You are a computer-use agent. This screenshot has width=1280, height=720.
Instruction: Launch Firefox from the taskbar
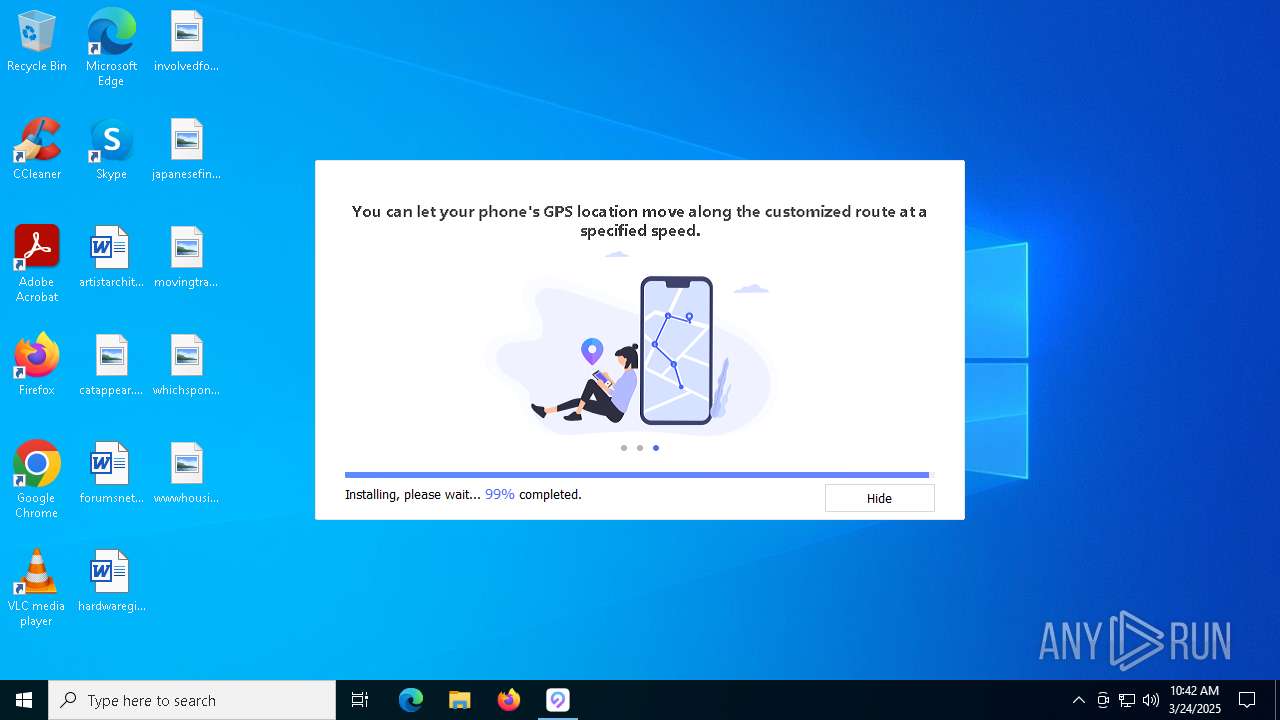[x=509, y=700]
